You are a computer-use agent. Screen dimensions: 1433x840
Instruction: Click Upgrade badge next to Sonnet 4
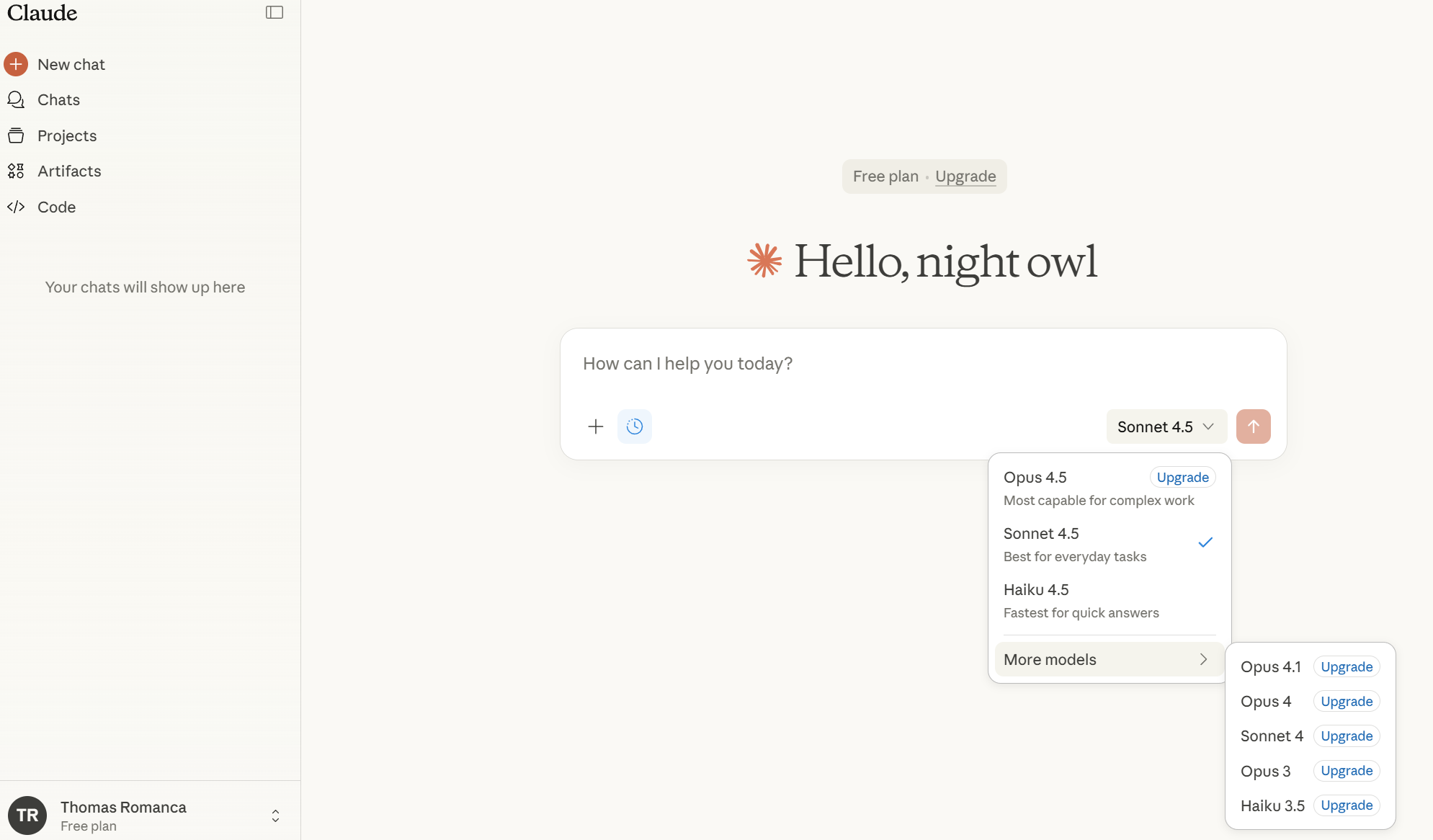(x=1346, y=736)
